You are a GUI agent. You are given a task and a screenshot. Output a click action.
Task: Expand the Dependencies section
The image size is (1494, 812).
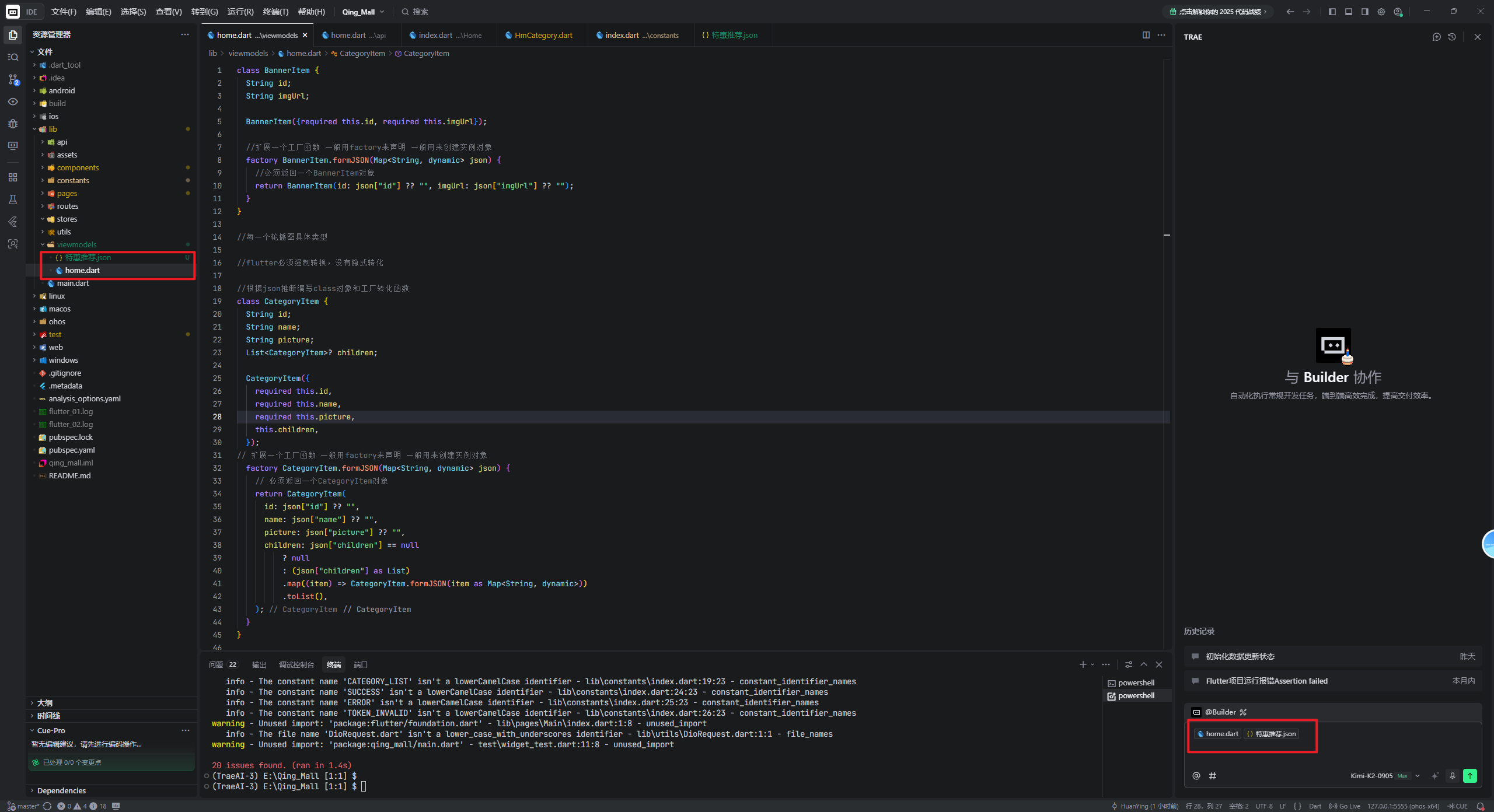(x=61, y=790)
